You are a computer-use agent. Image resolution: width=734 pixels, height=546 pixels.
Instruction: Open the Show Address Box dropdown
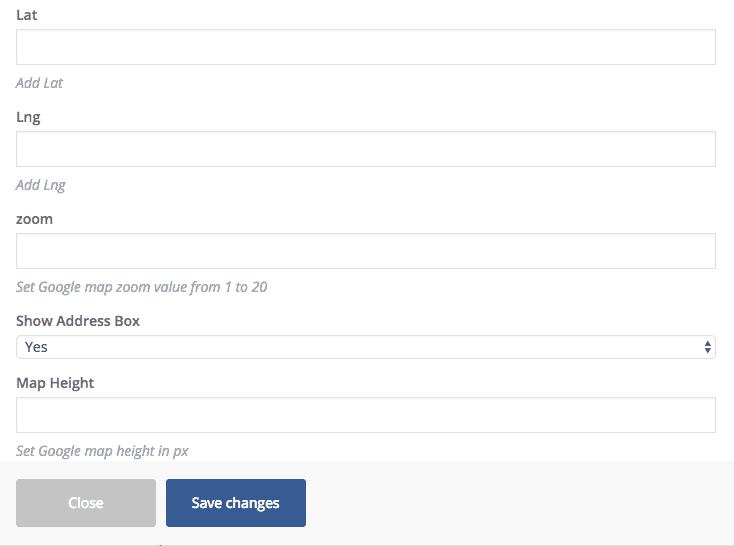(x=365, y=347)
